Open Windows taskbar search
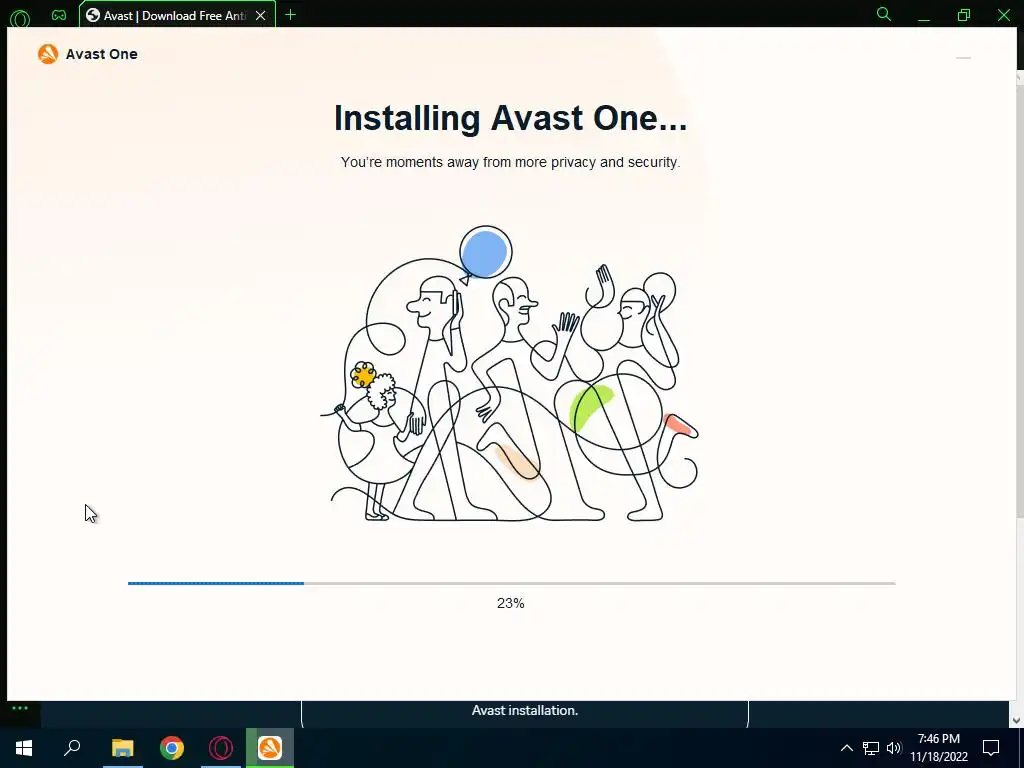 coord(72,748)
